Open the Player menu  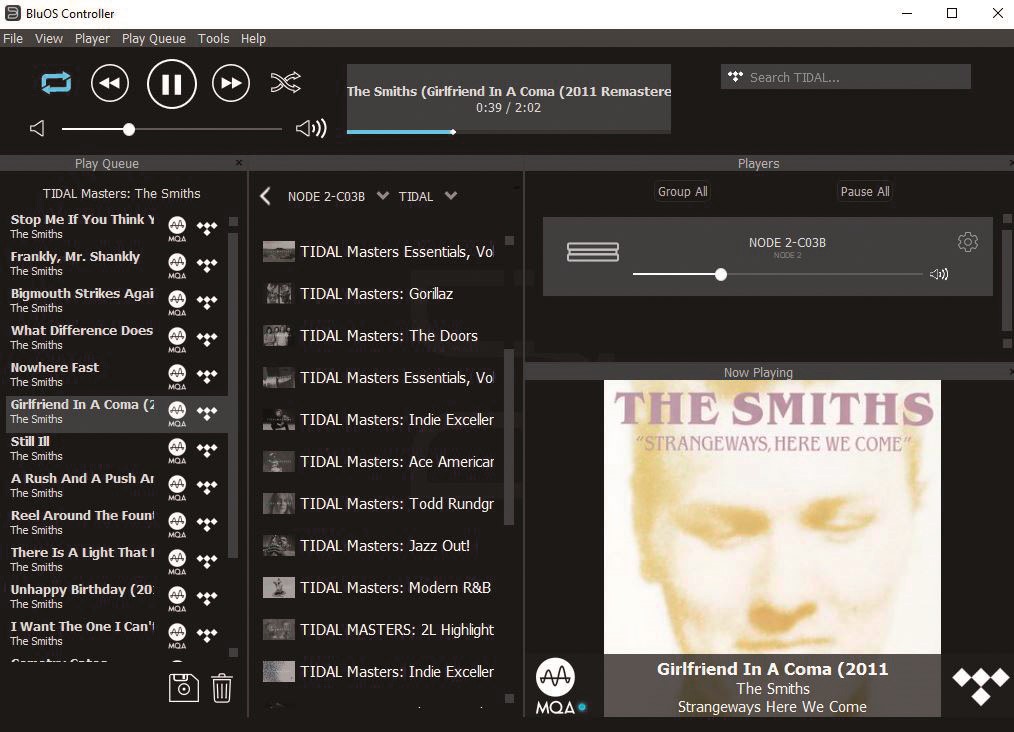tap(92, 38)
